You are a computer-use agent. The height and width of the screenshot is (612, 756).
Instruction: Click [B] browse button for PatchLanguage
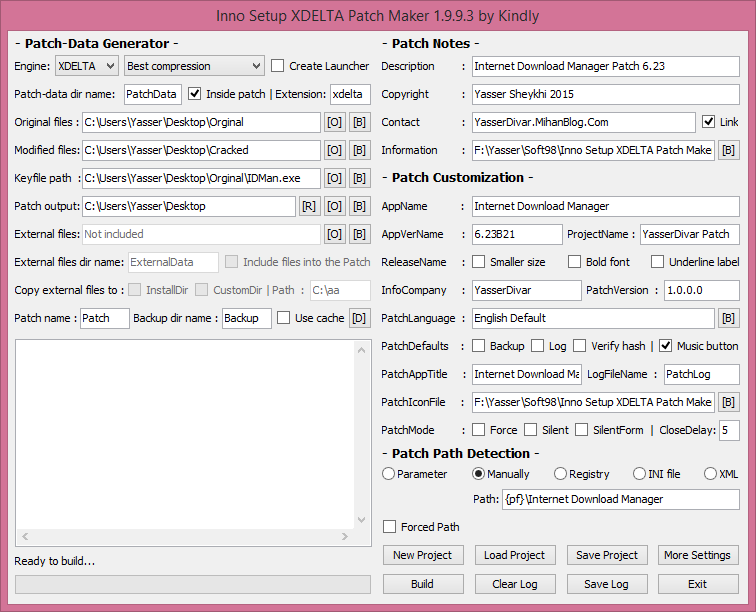[x=729, y=318]
